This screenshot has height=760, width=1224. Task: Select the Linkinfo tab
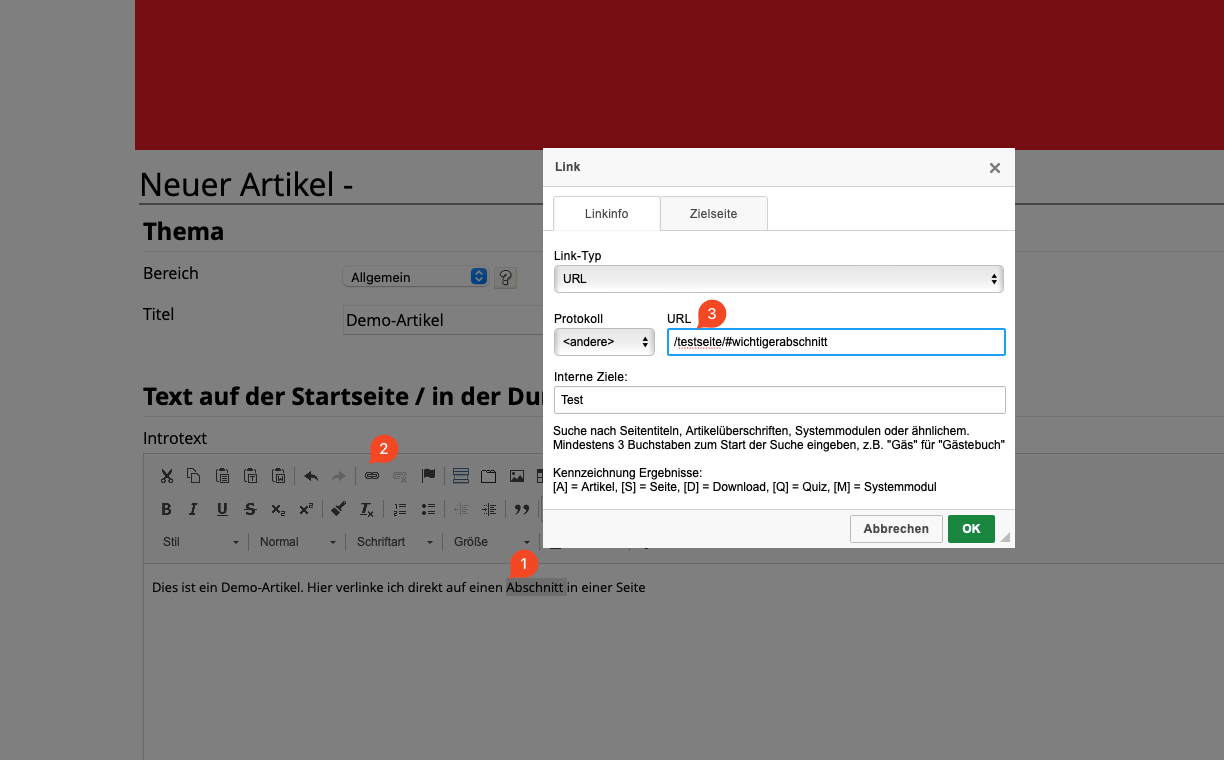606,213
